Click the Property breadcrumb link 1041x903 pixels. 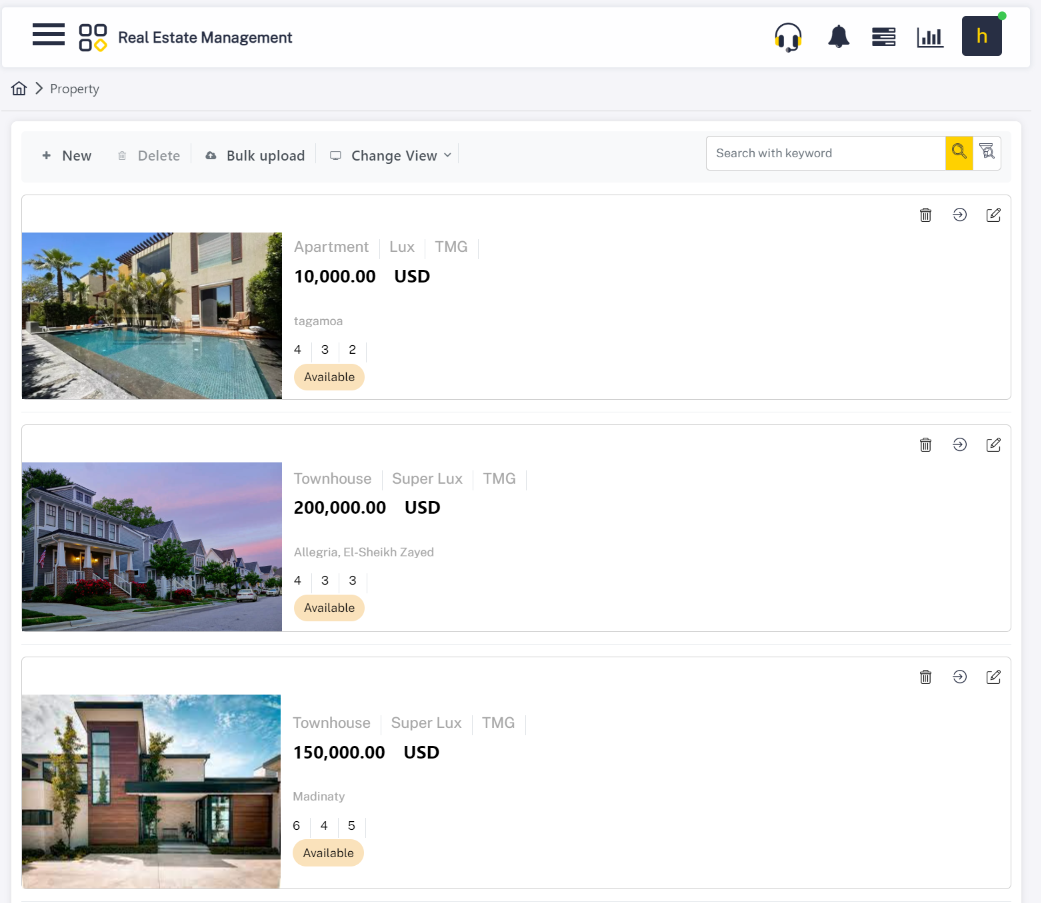[x=74, y=89]
